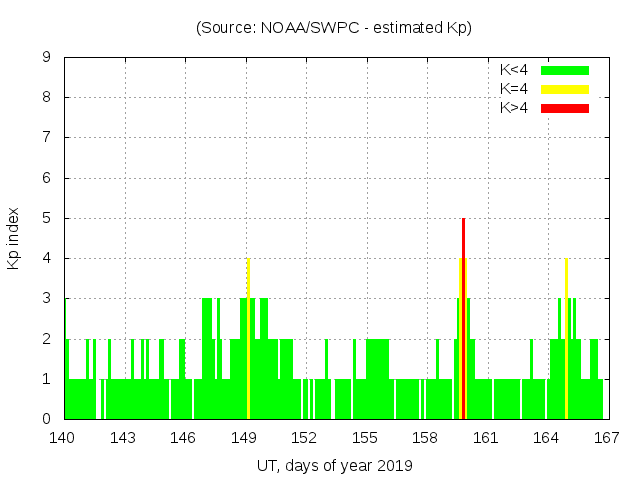Click the 'K<4' legend text label

(x=513, y=70)
